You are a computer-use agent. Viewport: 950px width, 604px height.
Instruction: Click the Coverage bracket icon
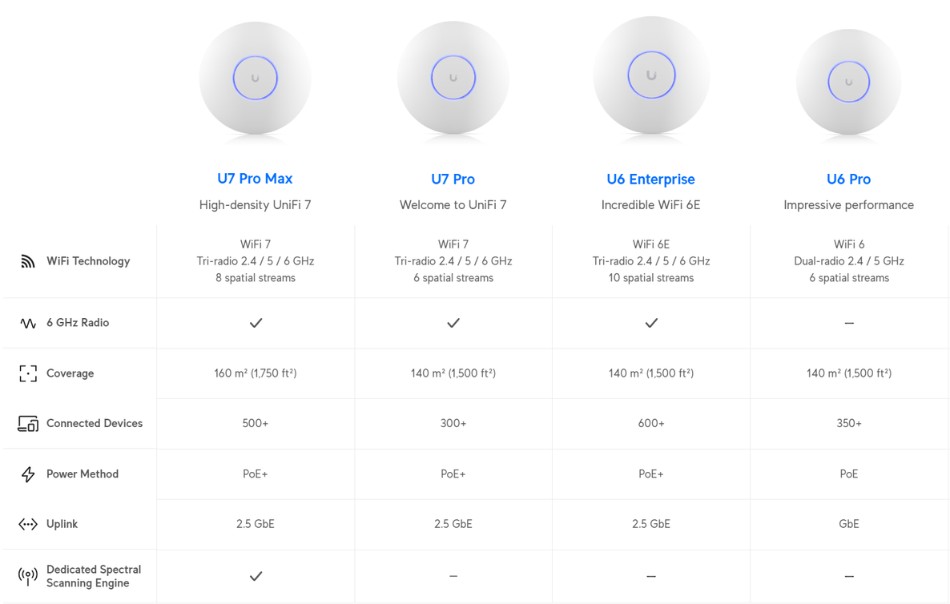click(x=28, y=374)
